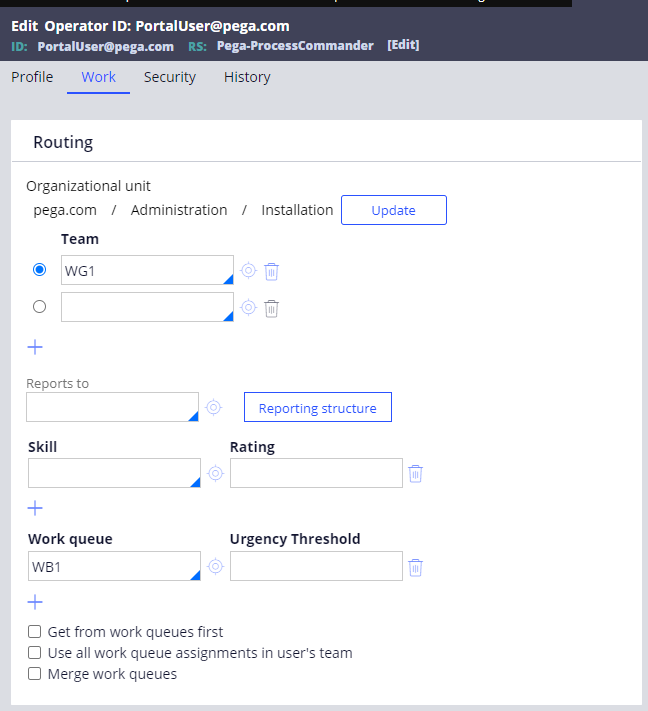The width and height of the screenshot is (648, 711).
Task: Click the Update organizational unit button
Action: [x=394, y=210]
